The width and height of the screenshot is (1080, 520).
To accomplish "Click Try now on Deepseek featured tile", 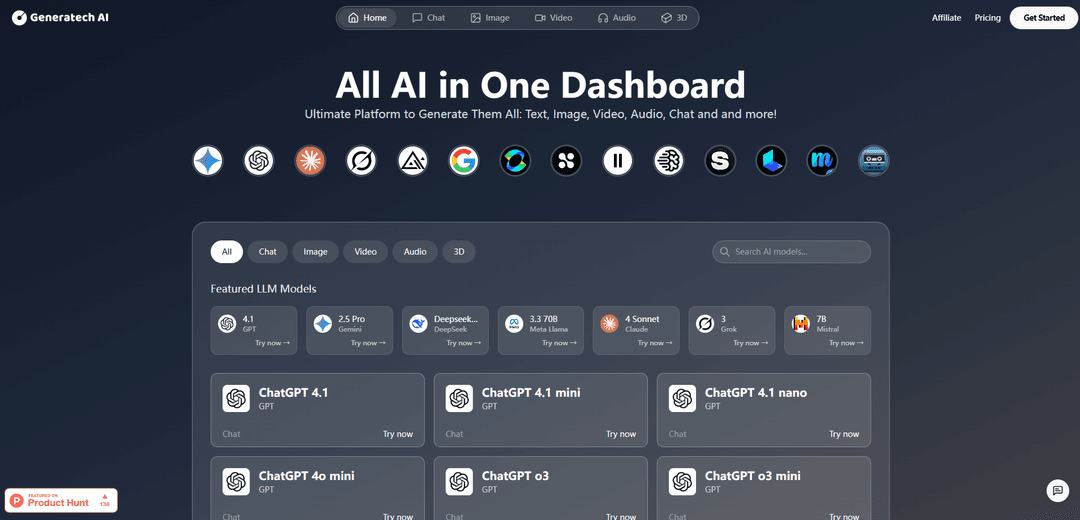I will (x=464, y=343).
